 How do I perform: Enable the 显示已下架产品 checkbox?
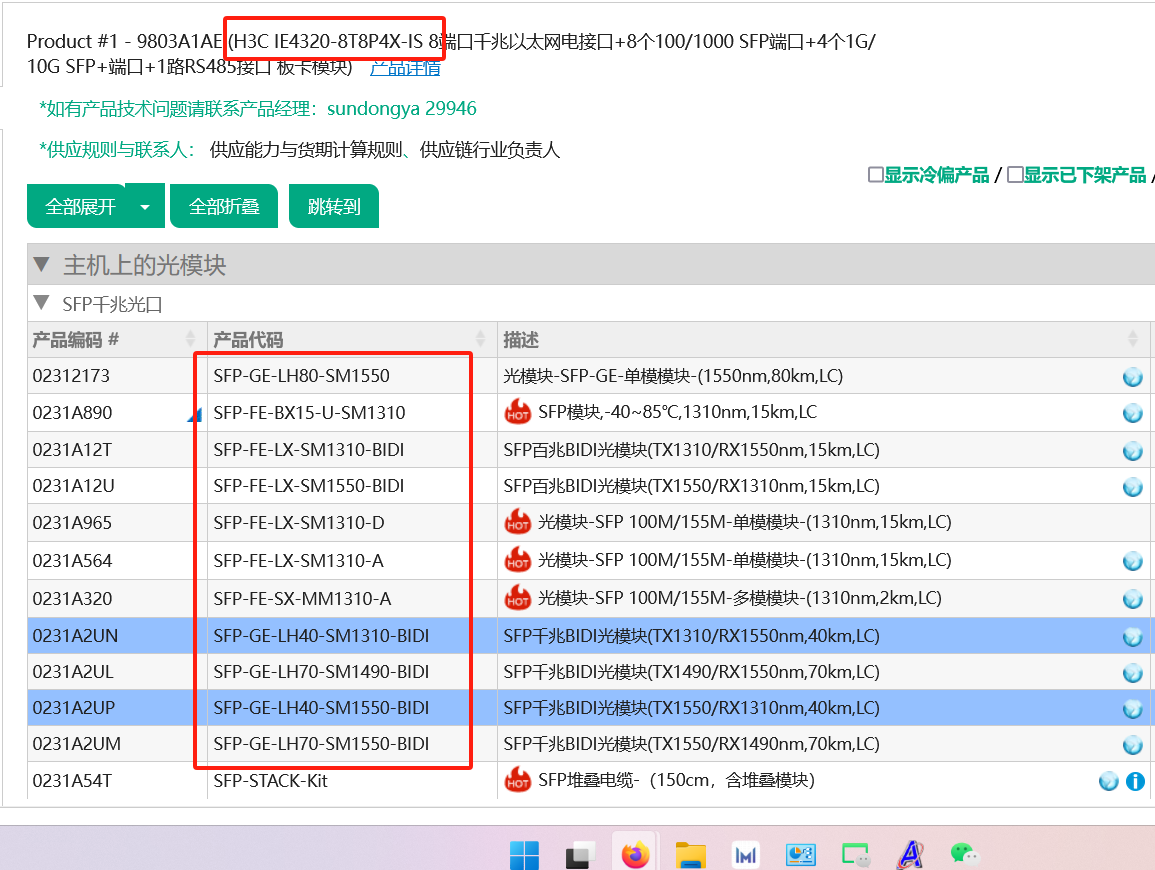pos(1014,175)
